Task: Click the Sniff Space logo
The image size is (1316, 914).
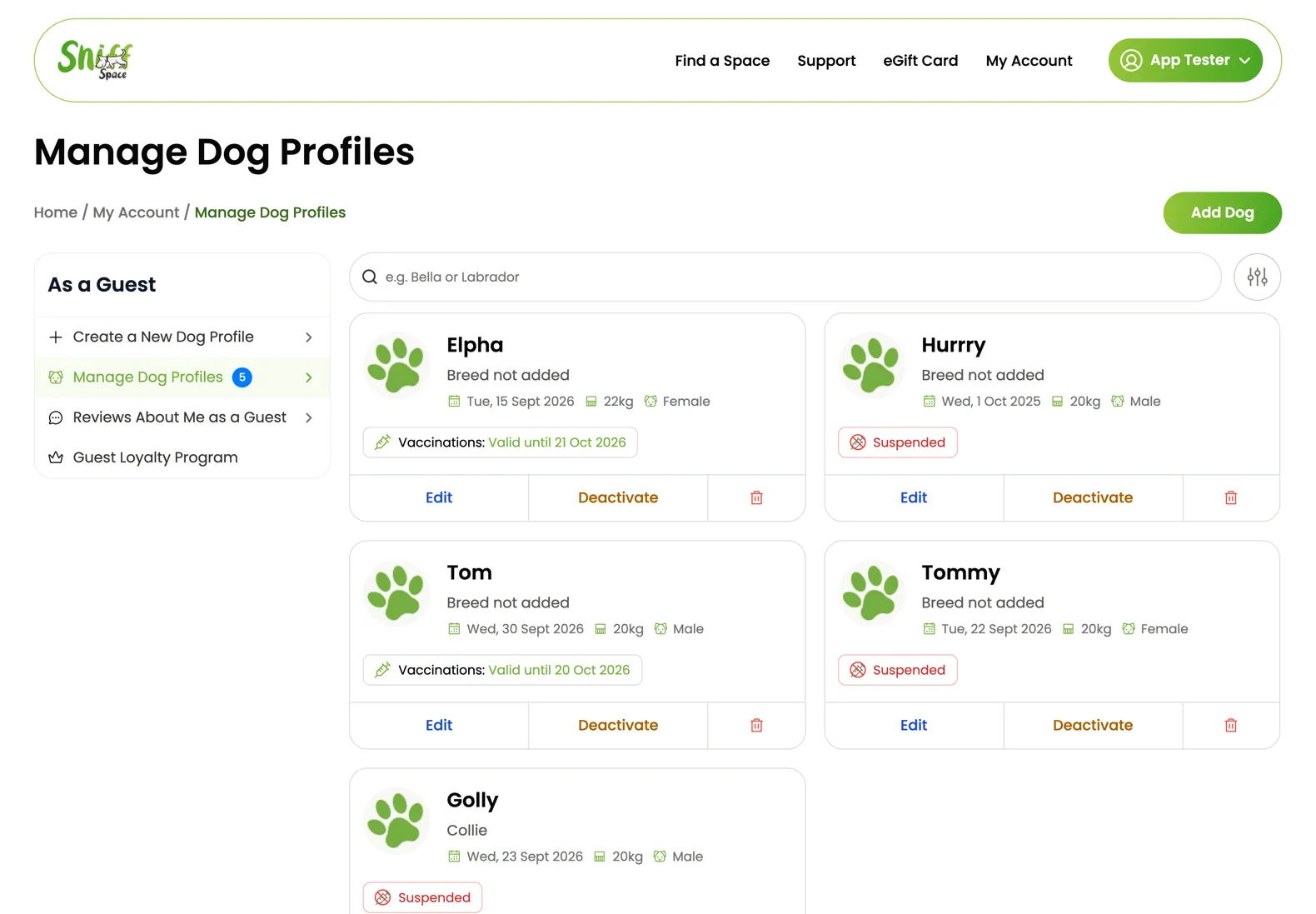Action: tap(95, 60)
